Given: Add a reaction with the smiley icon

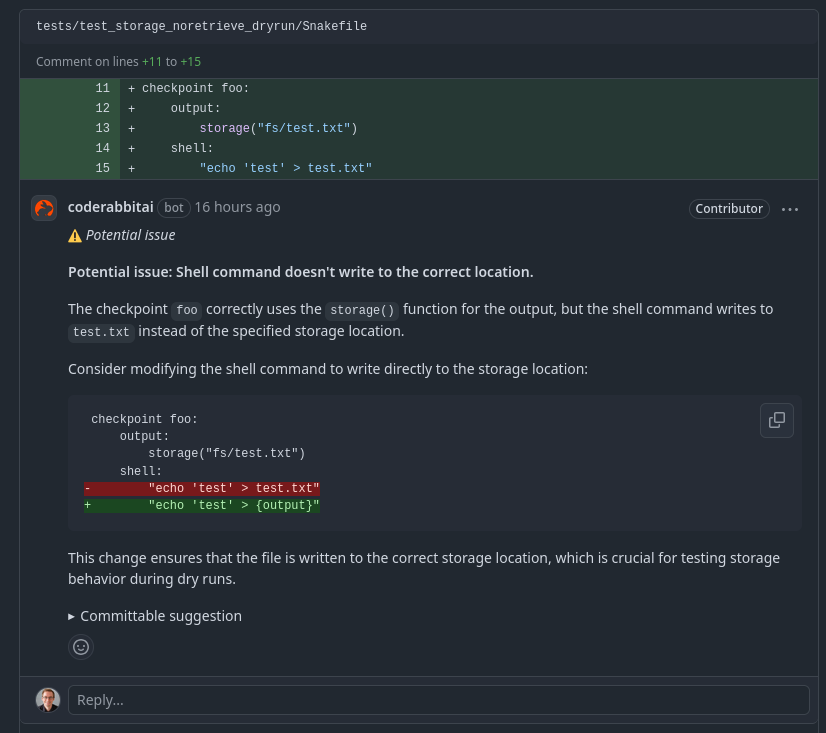Looking at the screenshot, I should click(81, 647).
